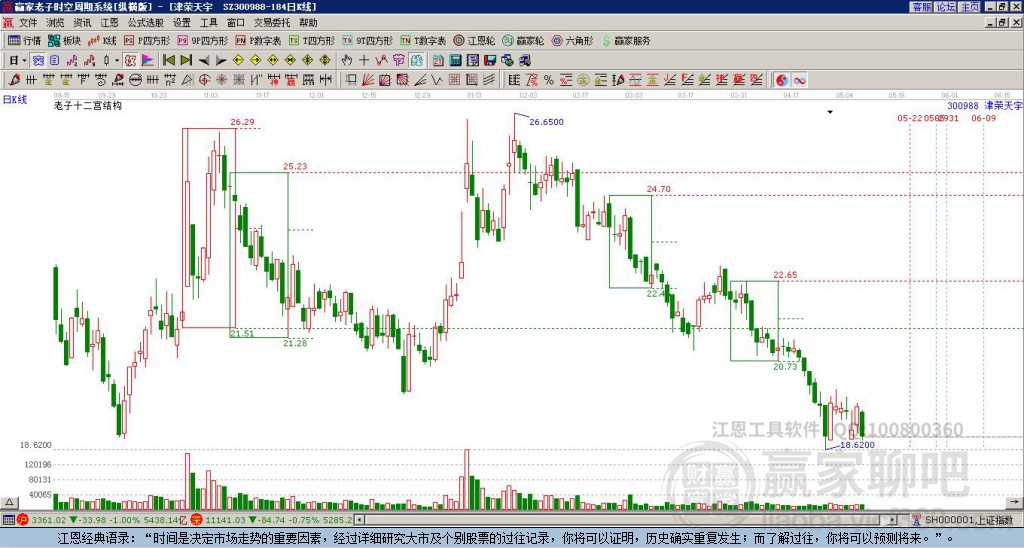Open the T数字表 tool

(x=423, y=40)
